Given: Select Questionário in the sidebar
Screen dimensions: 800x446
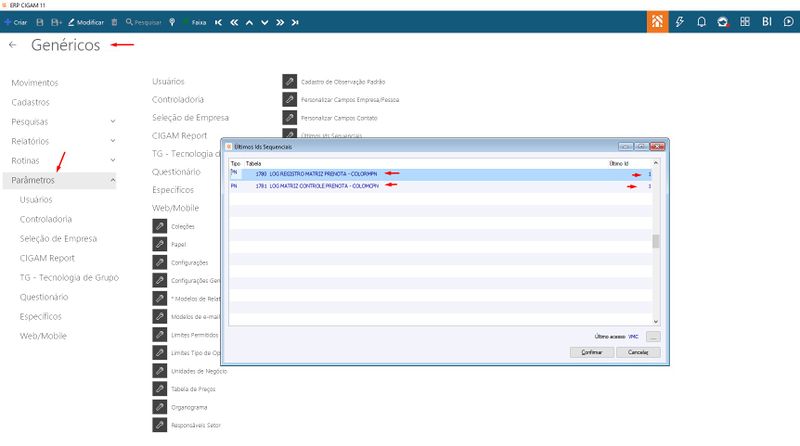Looking at the screenshot, I should pos(44,297).
